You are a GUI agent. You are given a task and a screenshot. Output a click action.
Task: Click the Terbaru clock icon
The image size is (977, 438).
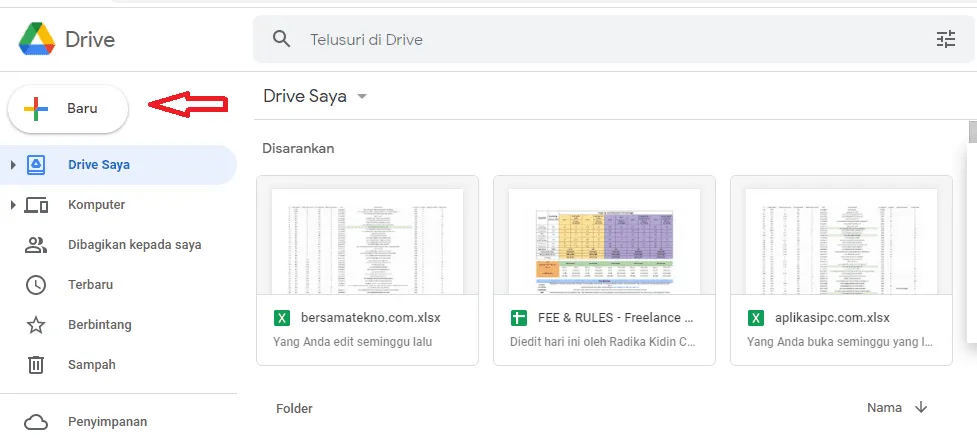pos(36,285)
